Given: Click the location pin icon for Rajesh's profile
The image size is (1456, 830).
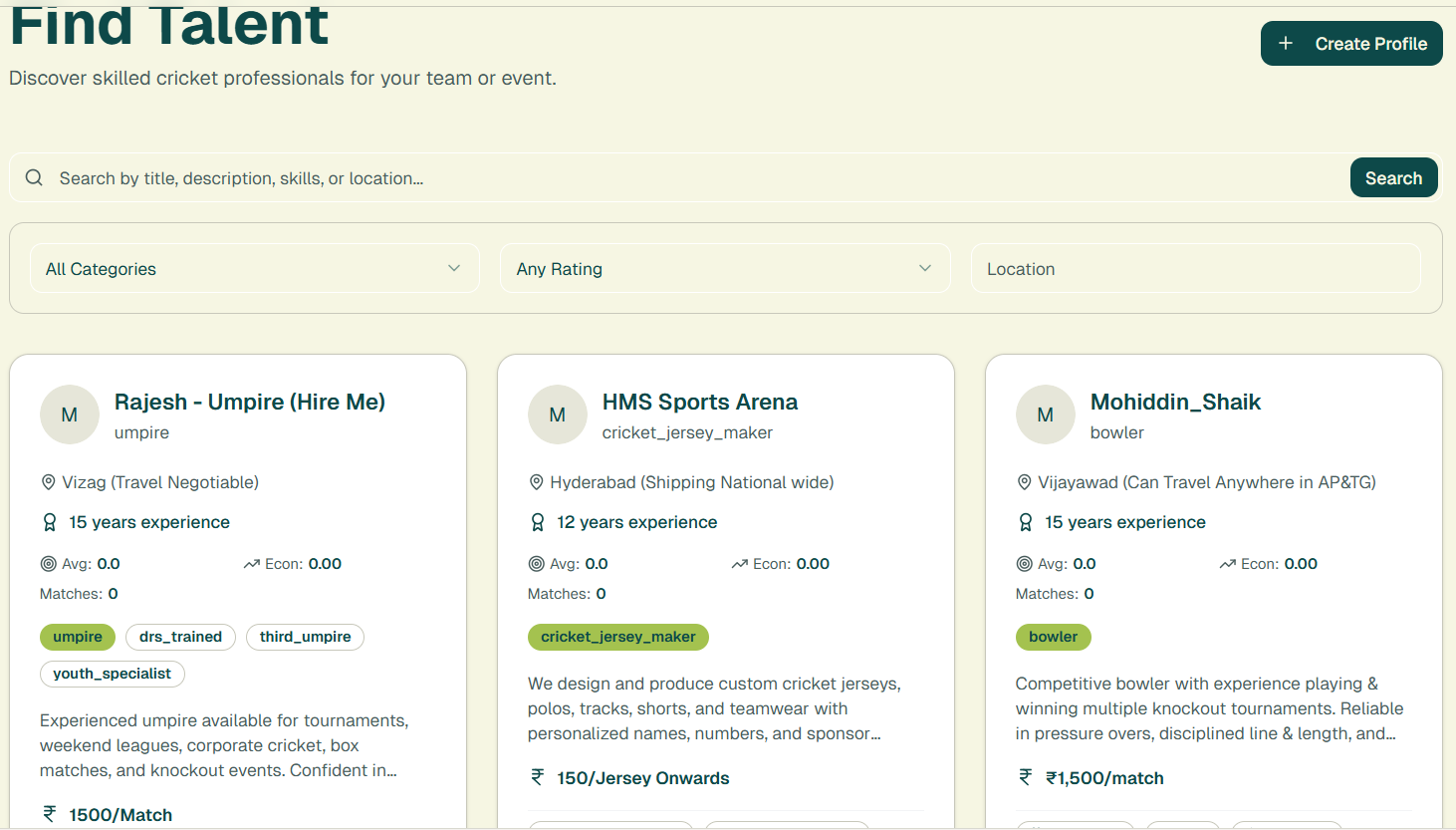Looking at the screenshot, I should [x=47, y=481].
